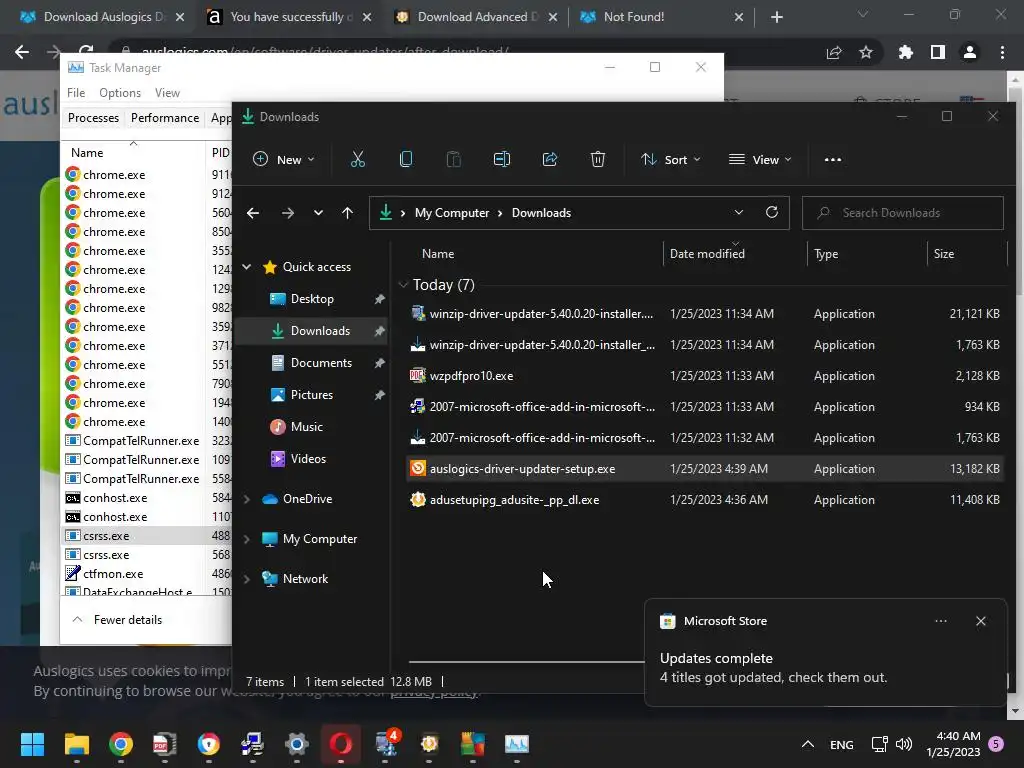
Task: Open the Chrome three-dot menu
Action: tap(1002, 52)
